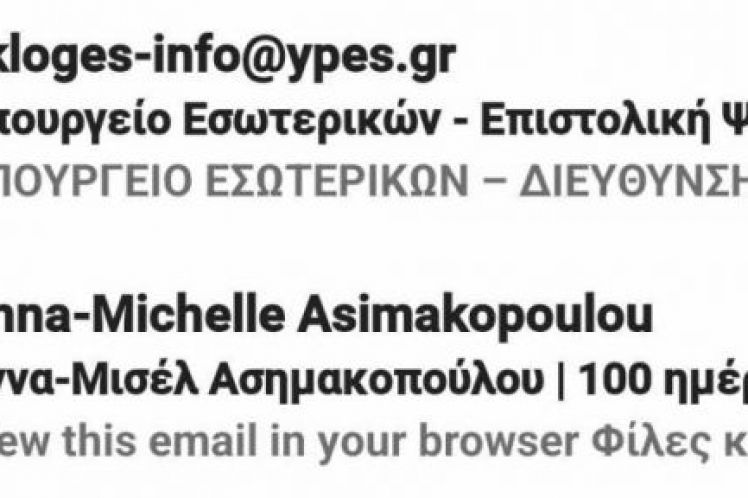Open the email from ekloges-info@ypes.gr

coord(227,56)
